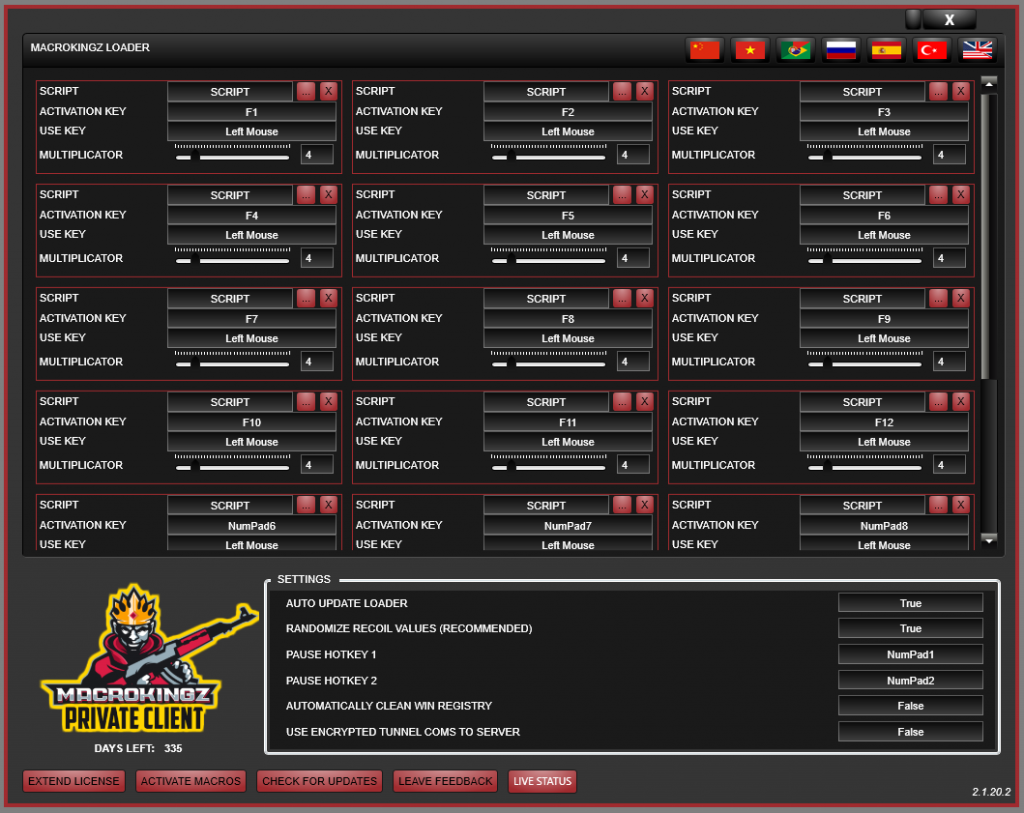Change the F12 activation key field

[x=884, y=422]
